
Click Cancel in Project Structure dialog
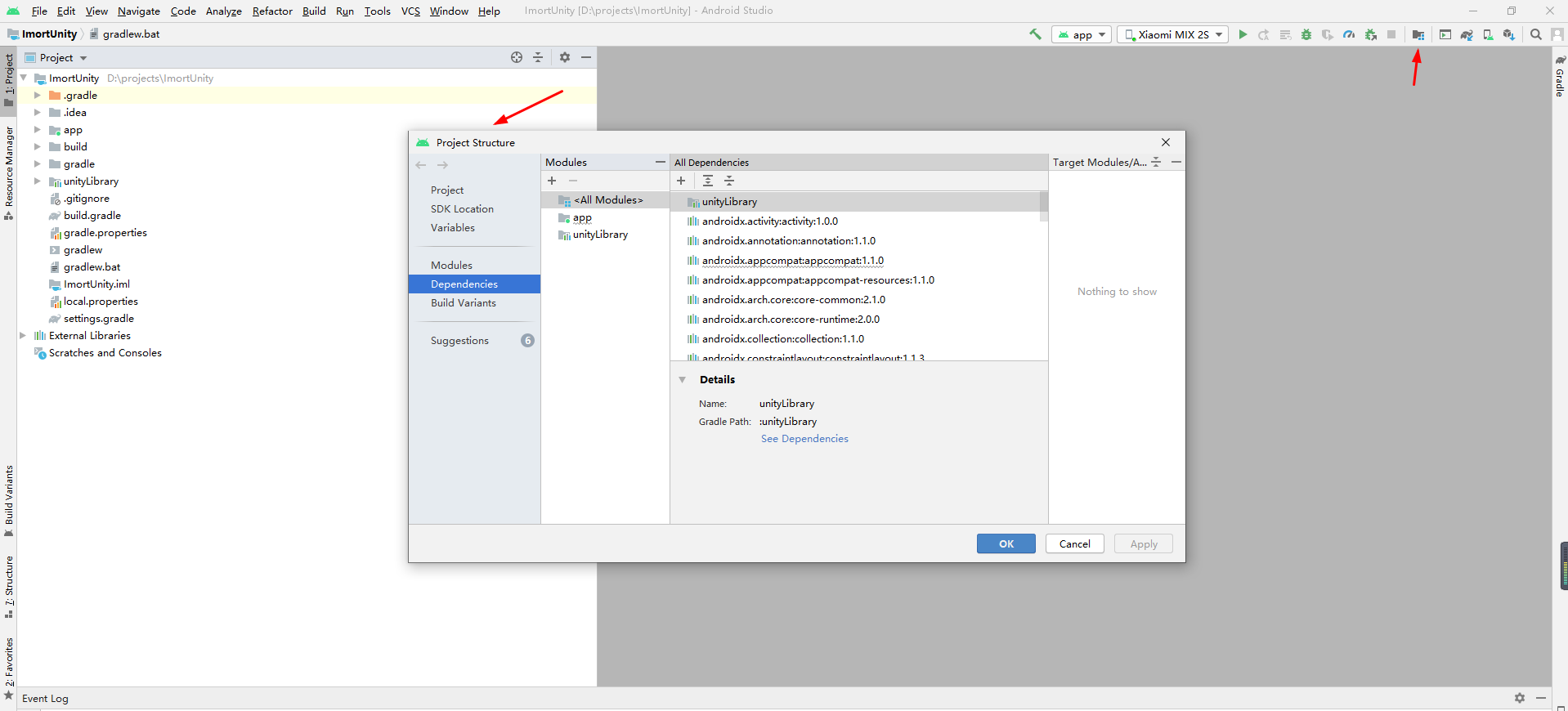coord(1075,543)
